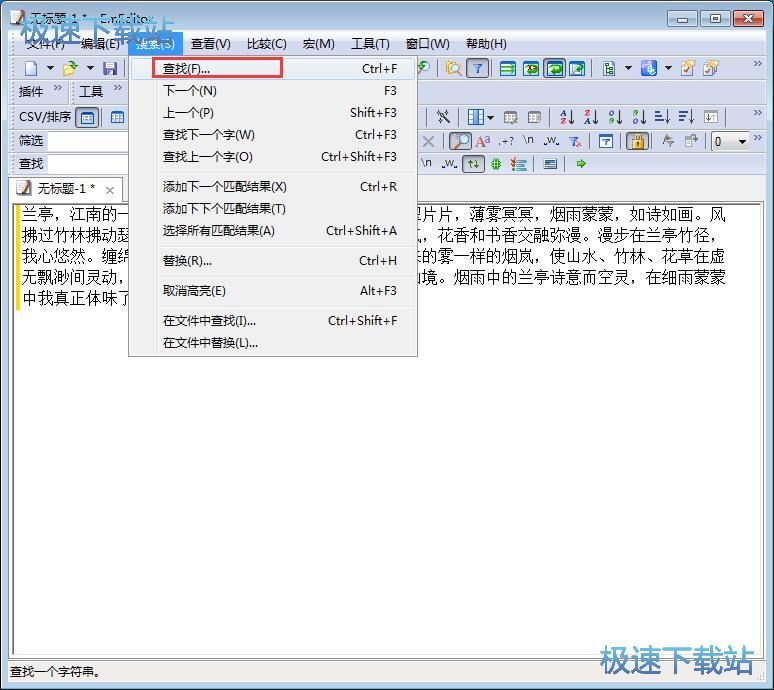Click the 筛选 filter input field
The image size is (774, 690).
pyautogui.click(x=88, y=141)
